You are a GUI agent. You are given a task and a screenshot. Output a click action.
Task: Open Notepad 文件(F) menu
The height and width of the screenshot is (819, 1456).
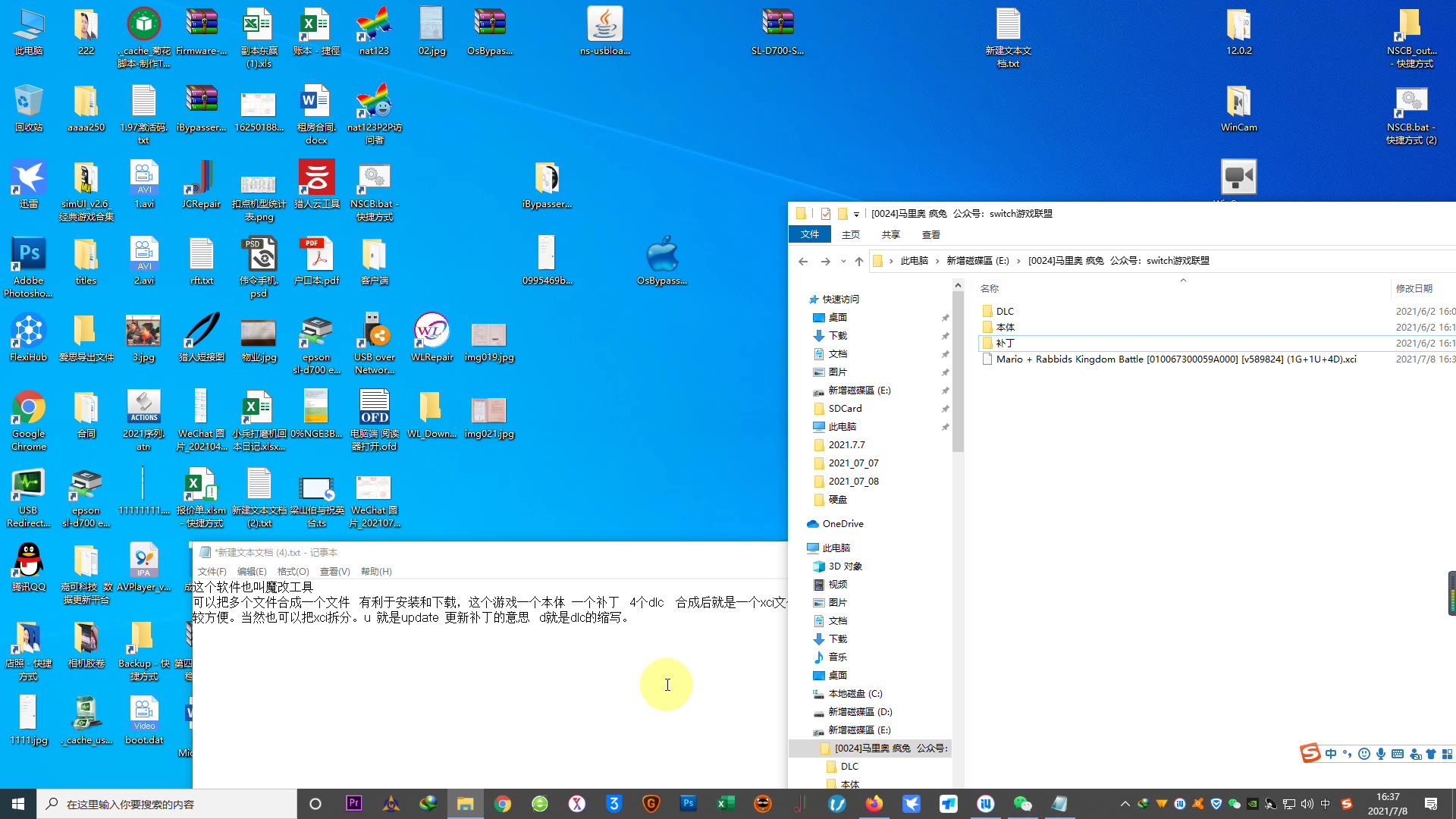[212, 572]
